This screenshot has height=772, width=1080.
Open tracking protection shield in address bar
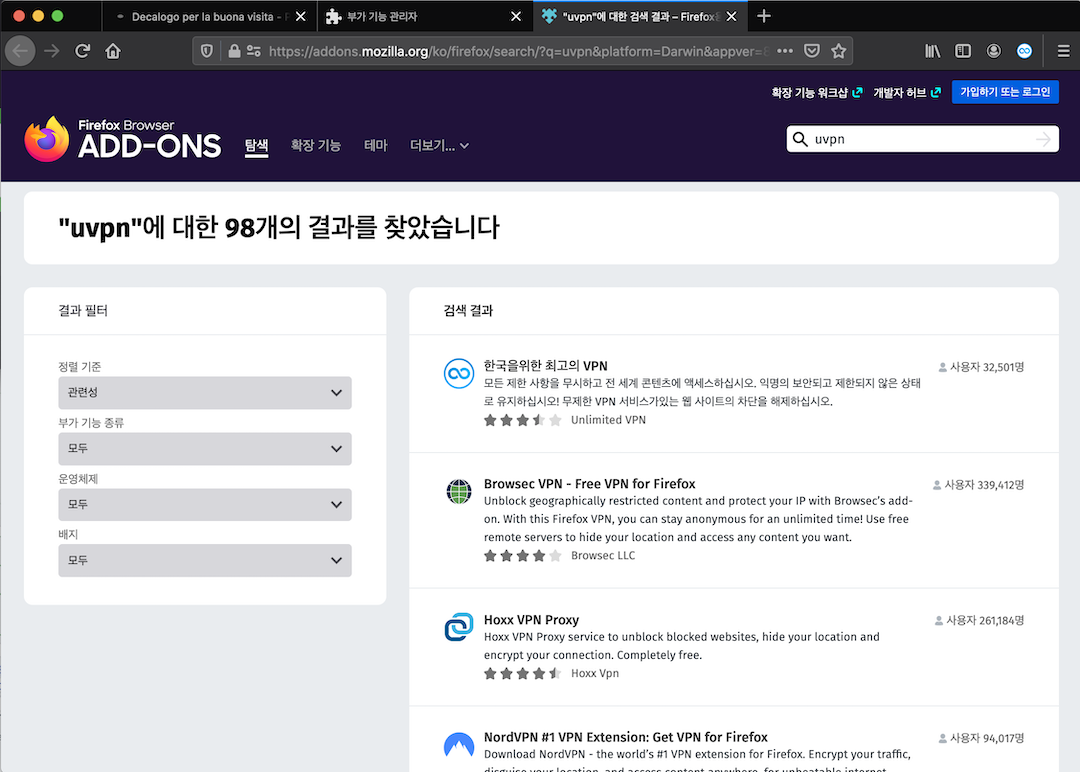207,51
